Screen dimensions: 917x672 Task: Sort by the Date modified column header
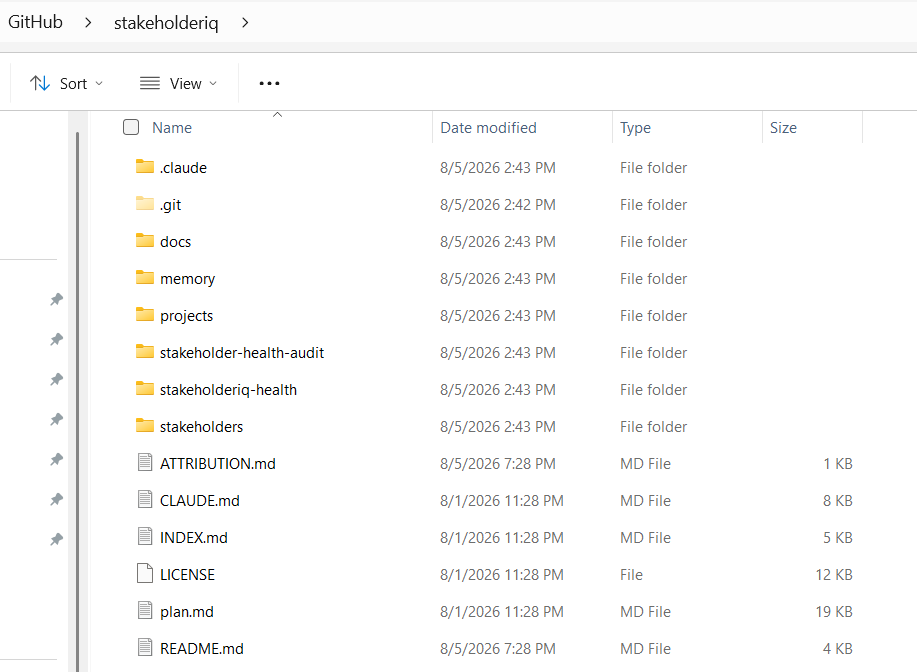click(x=488, y=127)
